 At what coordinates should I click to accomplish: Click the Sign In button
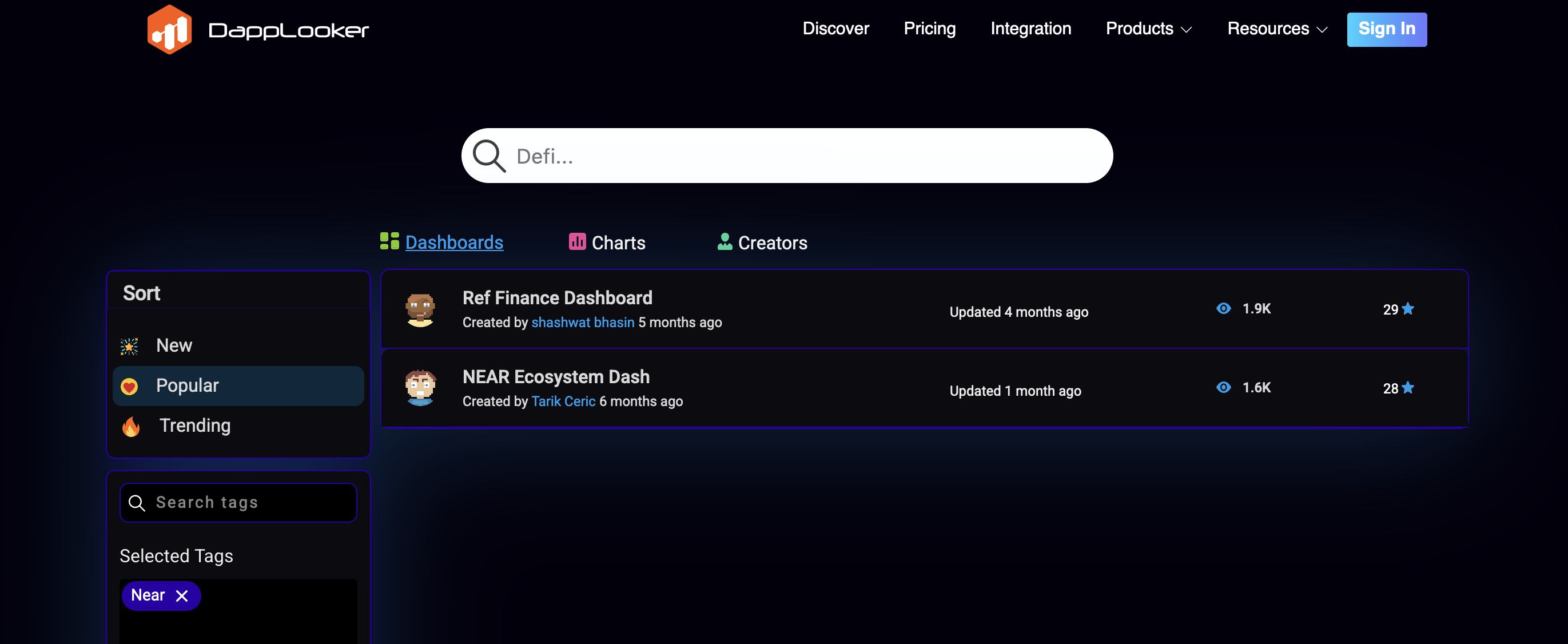coord(1386,29)
